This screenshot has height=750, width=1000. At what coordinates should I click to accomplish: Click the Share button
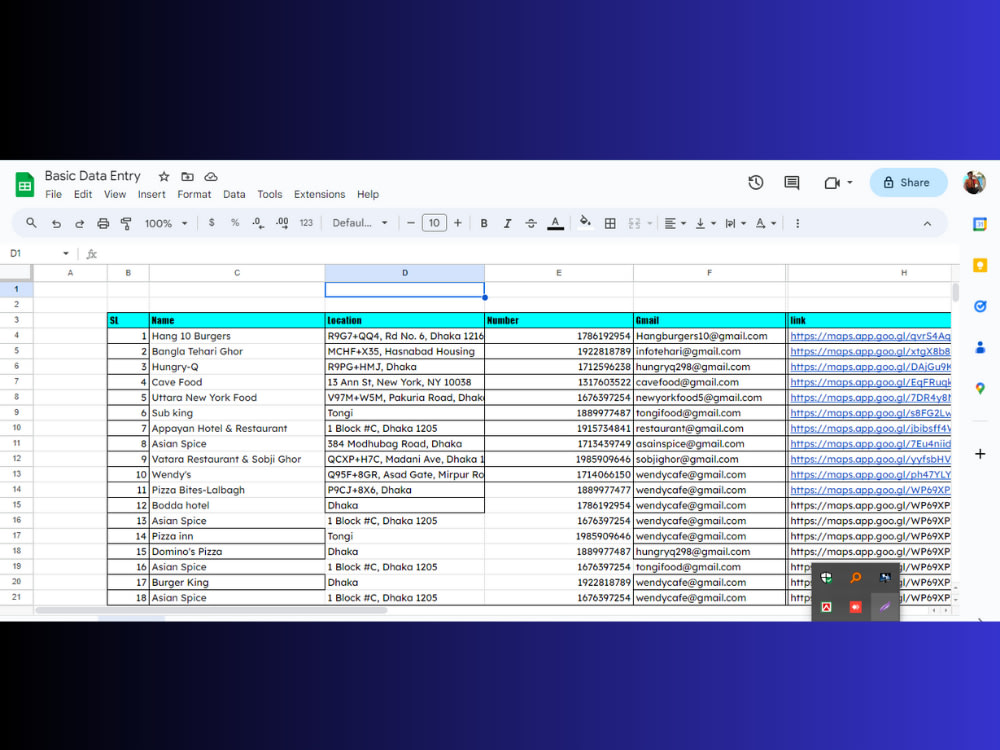click(x=908, y=183)
